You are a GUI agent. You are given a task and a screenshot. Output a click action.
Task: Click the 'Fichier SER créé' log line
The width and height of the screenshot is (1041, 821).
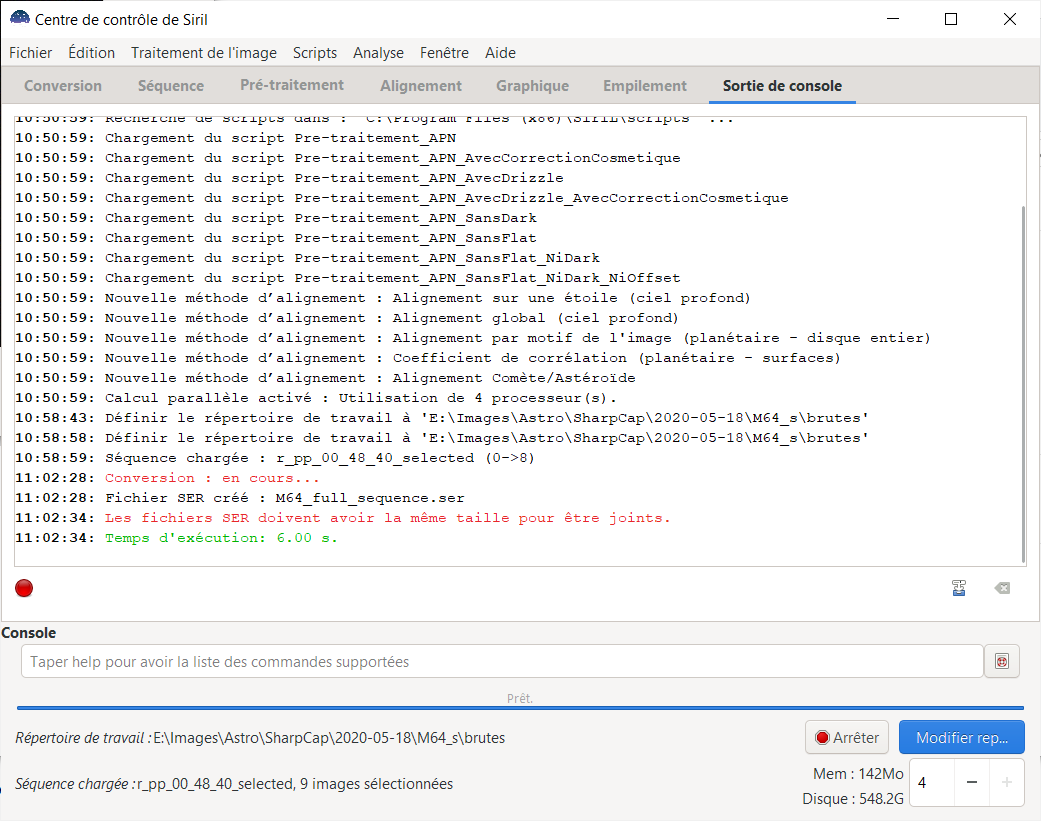(x=240, y=498)
